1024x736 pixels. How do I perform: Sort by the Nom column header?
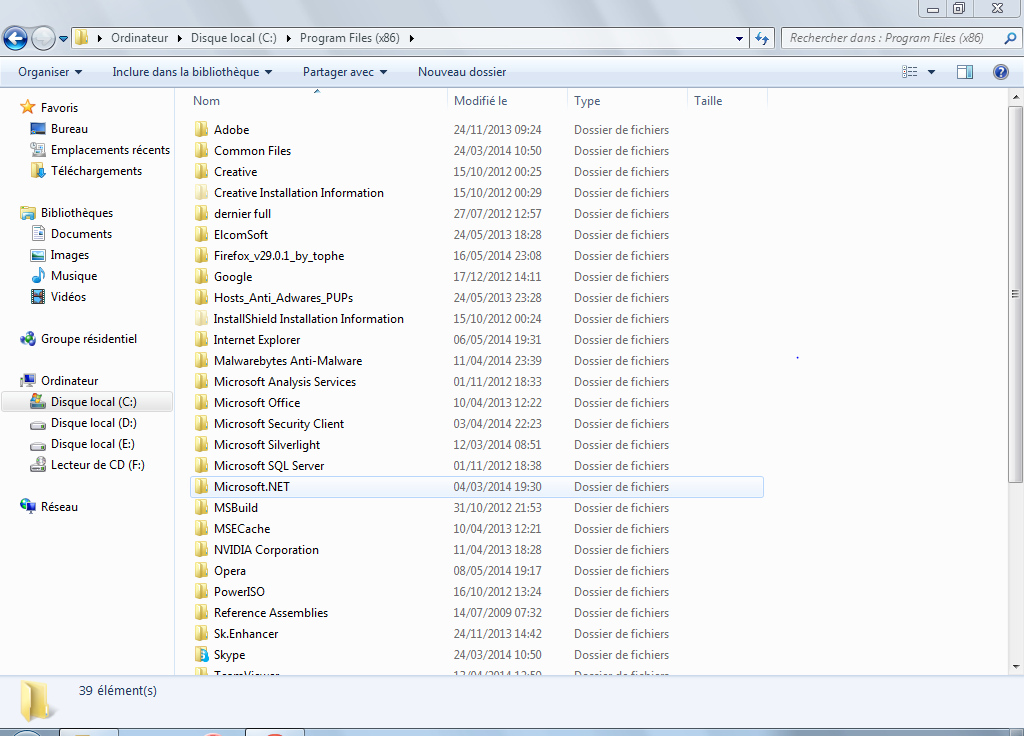pyautogui.click(x=318, y=101)
